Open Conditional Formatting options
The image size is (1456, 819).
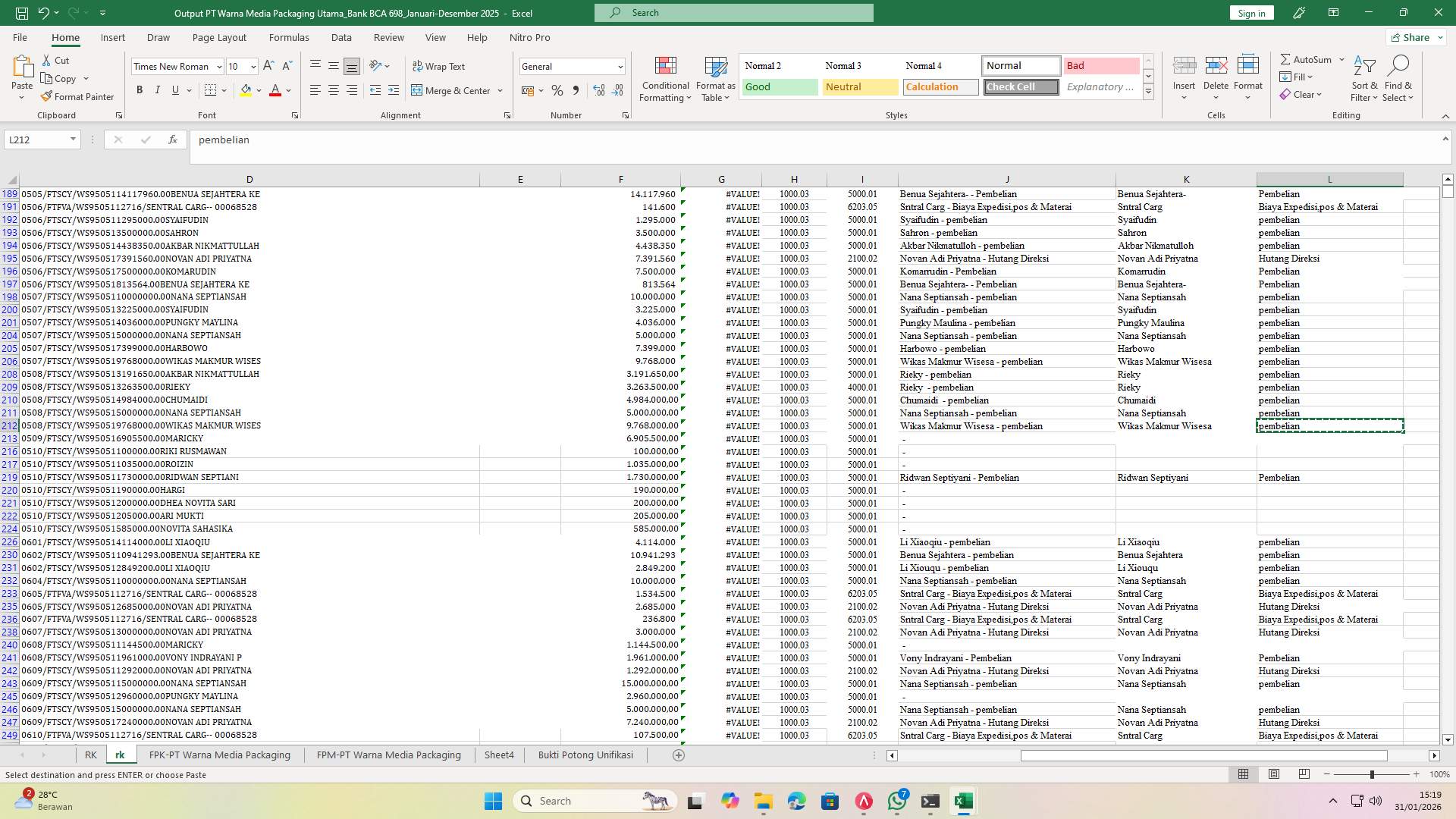coord(665,78)
